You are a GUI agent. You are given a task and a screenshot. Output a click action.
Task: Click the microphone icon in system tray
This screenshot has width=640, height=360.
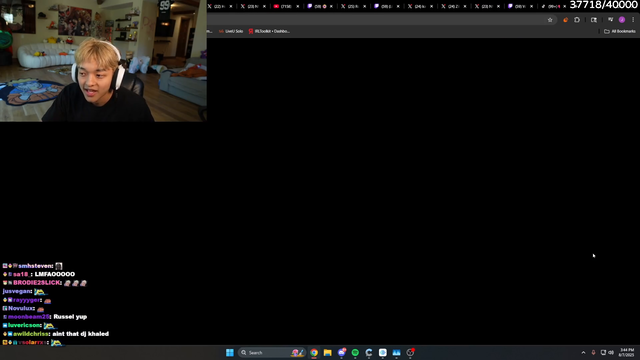[x=593, y=353]
